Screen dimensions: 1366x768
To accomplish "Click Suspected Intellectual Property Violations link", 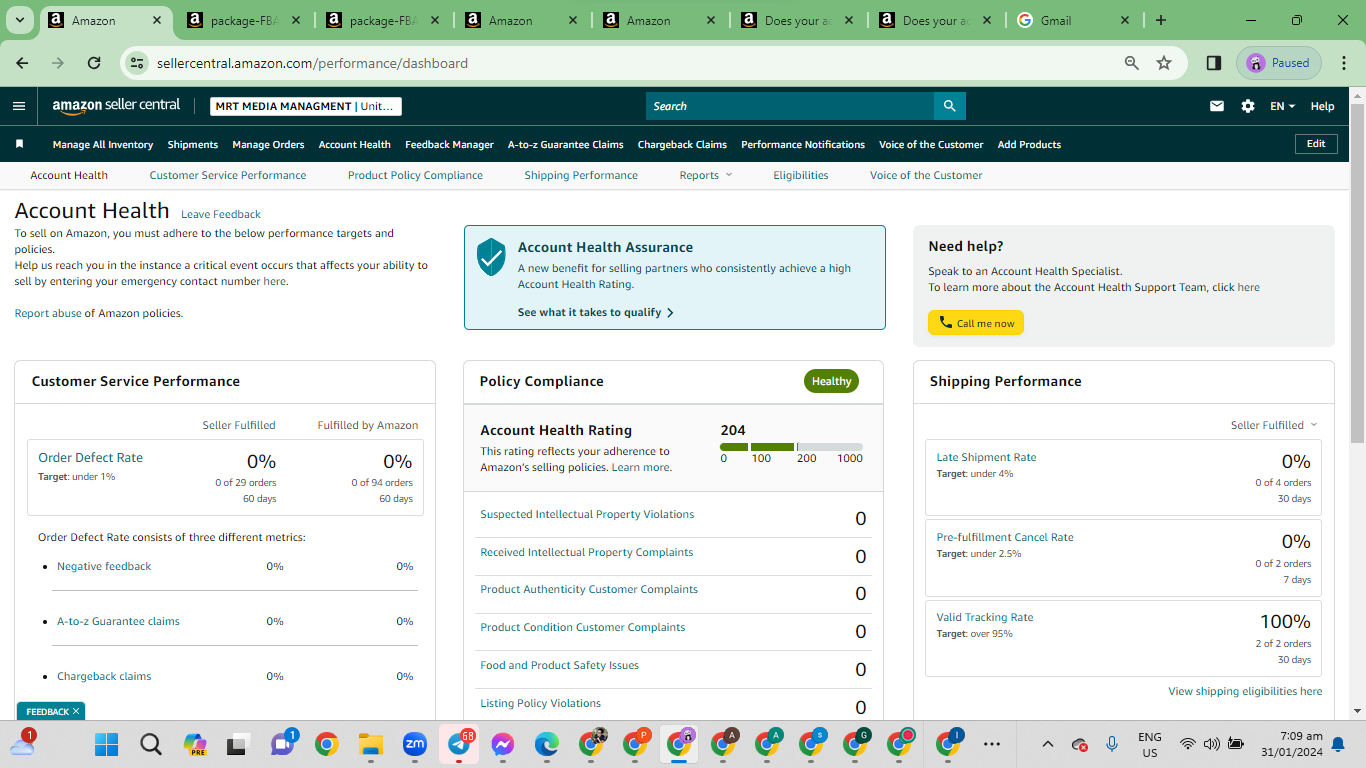I will coord(587,514).
